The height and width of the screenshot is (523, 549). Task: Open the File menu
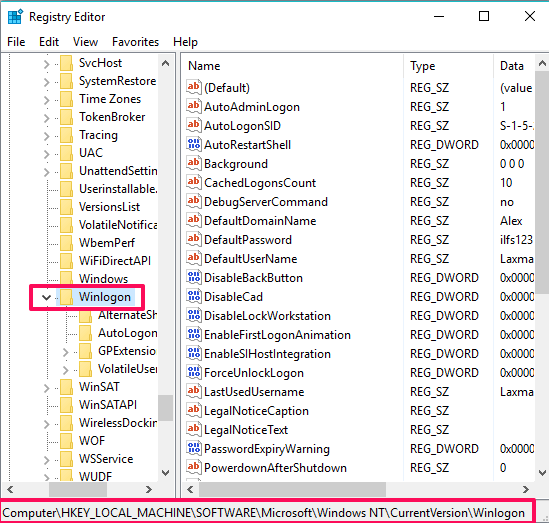[16, 42]
